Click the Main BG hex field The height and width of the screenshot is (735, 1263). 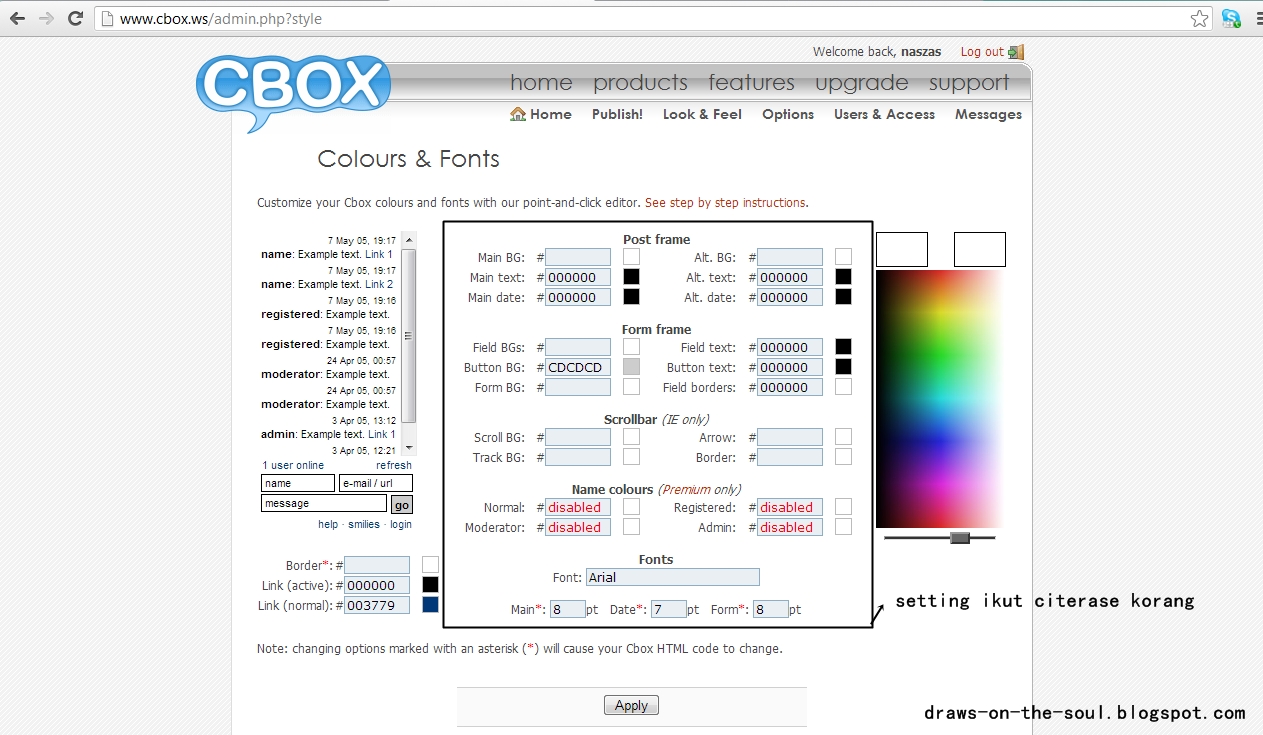pyautogui.click(x=578, y=257)
